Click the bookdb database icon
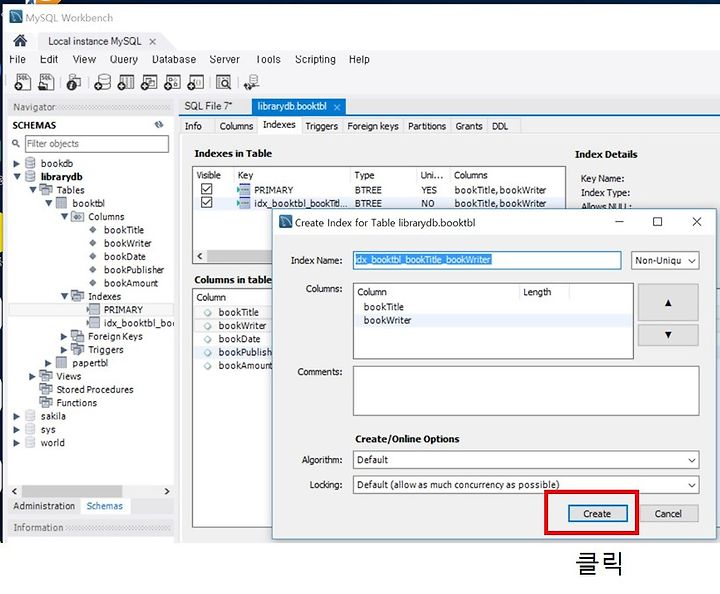Viewport: 720px width, 594px height. click(x=30, y=163)
